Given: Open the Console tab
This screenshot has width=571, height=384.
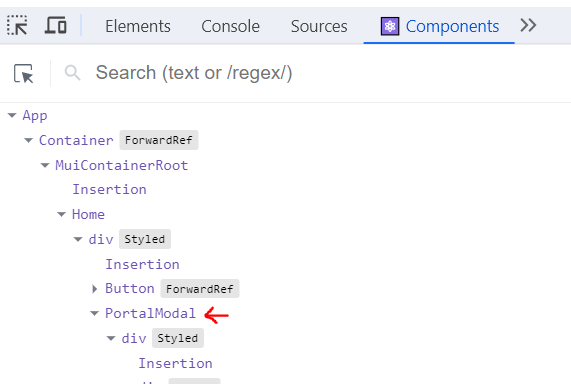Looking at the screenshot, I should click(231, 26).
